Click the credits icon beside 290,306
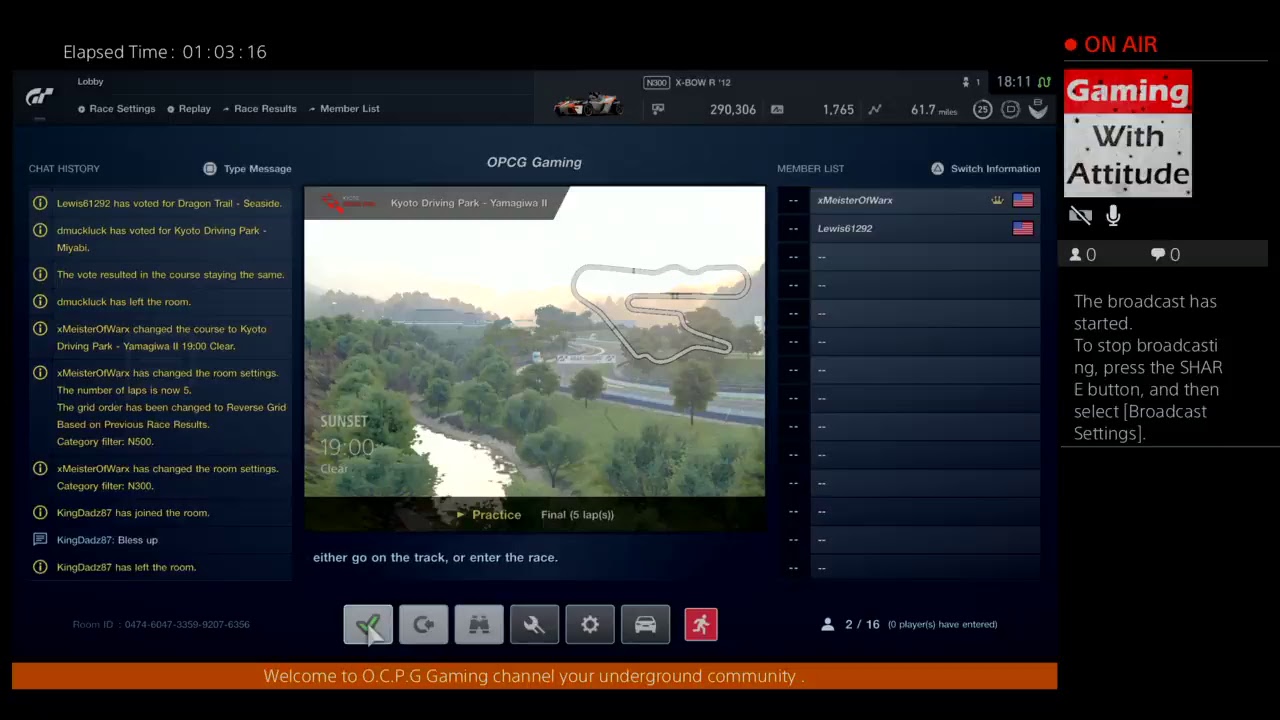This screenshot has width=1280, height=720. tap(658, 109)
